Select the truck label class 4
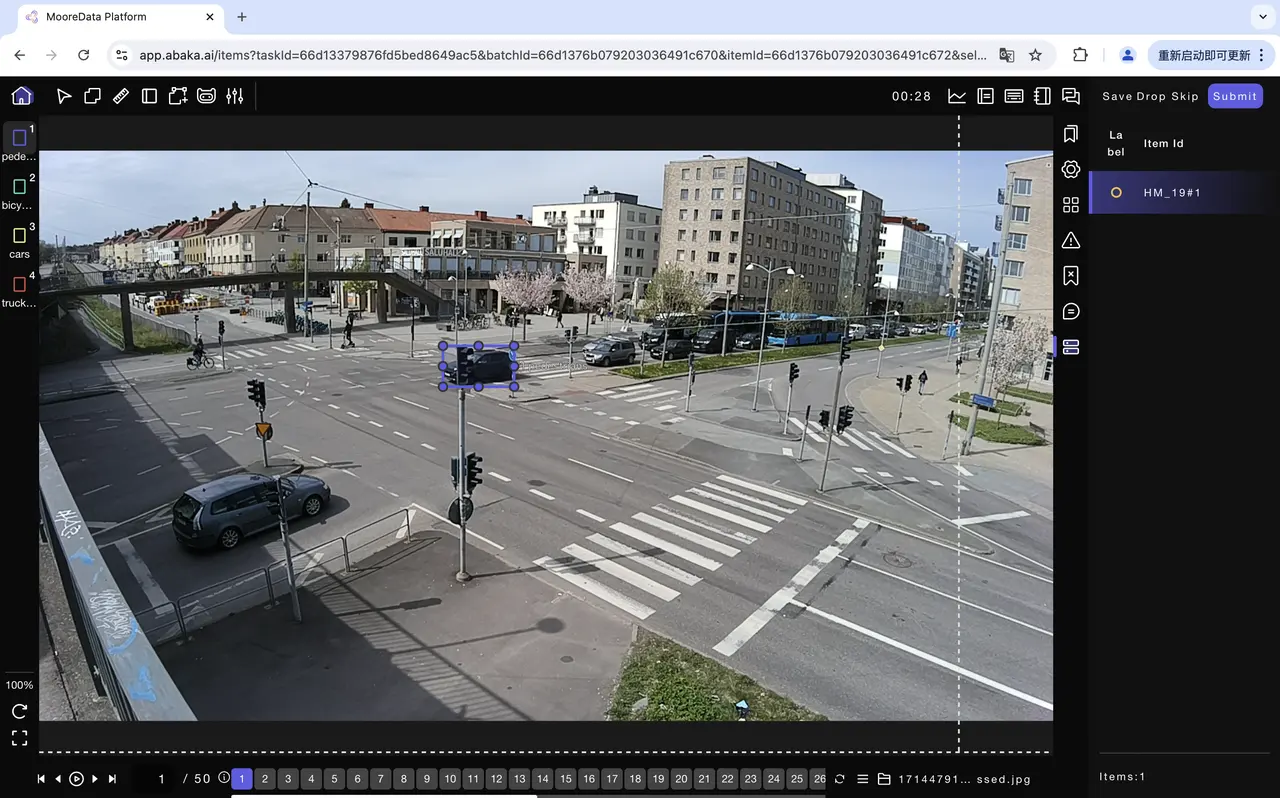This screenshot has width=1280, height=798. tap(19, 291)
